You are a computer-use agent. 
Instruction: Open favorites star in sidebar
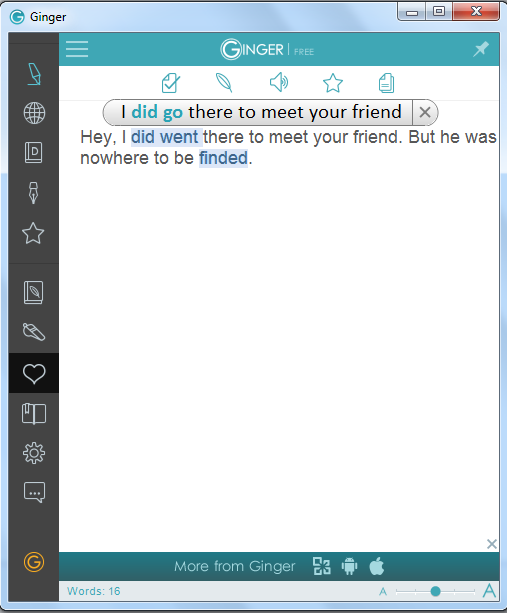coord(33,233)
